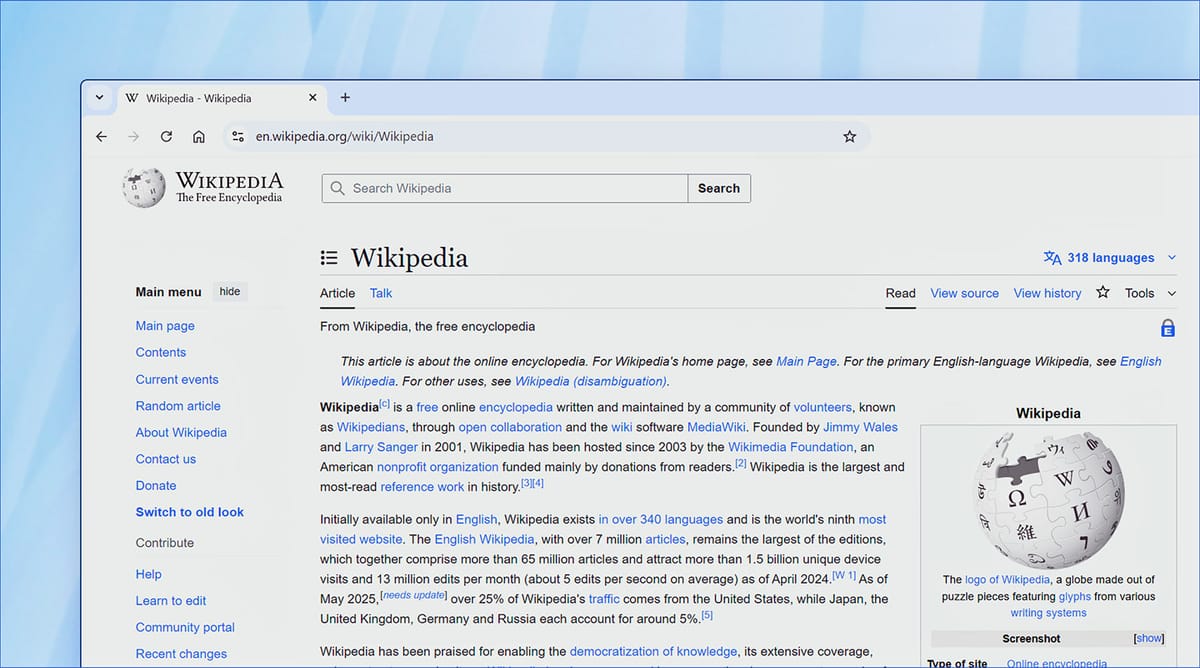Screen dimensions: 1200x668
Task: Open the Jimmy Wales article link
Action: 861,427
